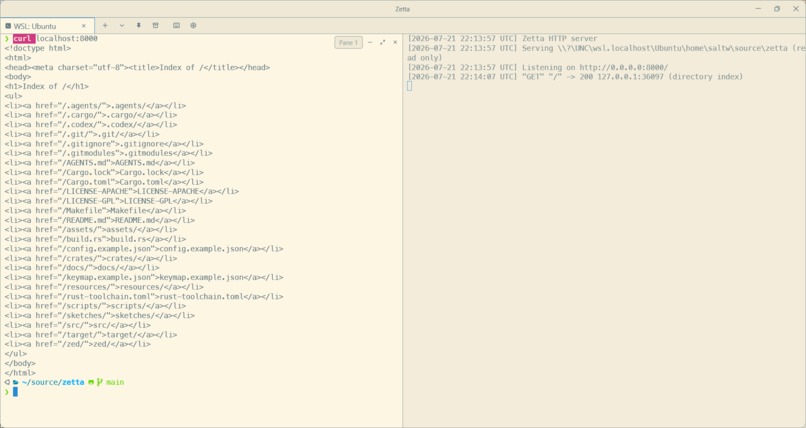
Task: Click the README.md list entry line
Action: [100, 220]
